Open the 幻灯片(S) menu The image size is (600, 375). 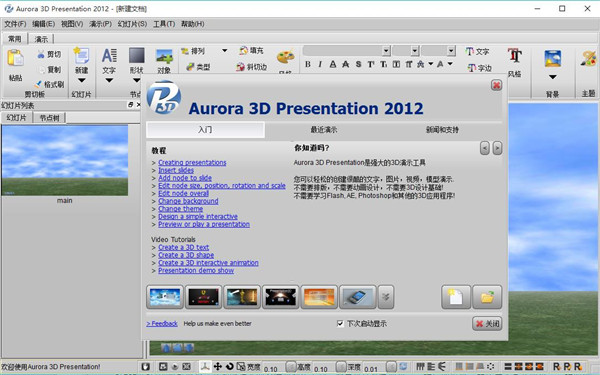click(x=132, y=24)
